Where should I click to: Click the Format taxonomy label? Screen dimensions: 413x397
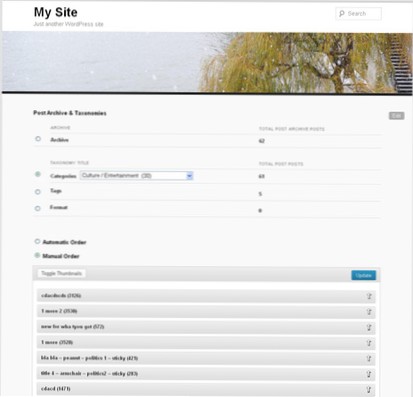coord(59,207)
